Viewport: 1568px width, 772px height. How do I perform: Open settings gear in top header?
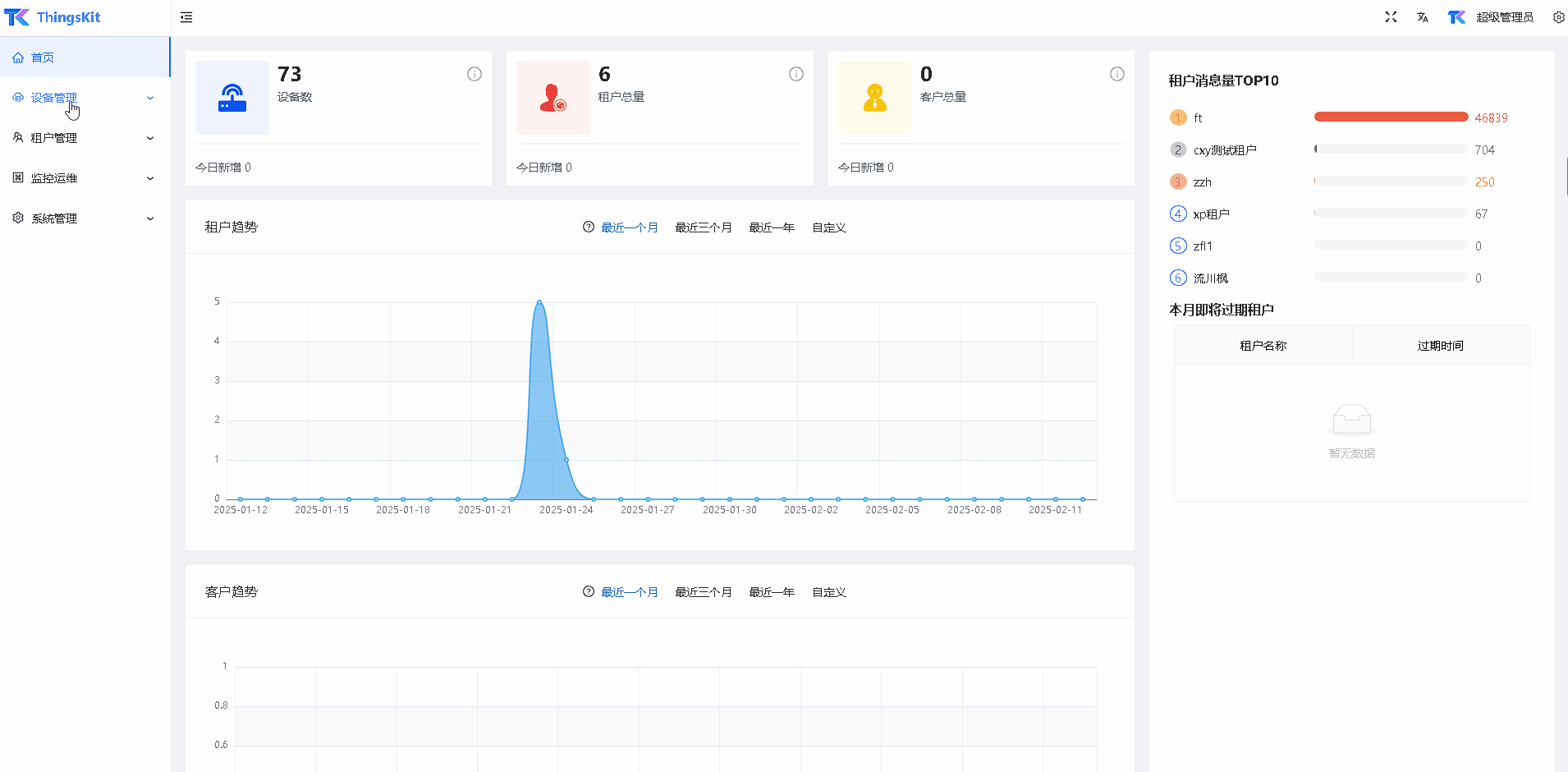(1558, 17)
